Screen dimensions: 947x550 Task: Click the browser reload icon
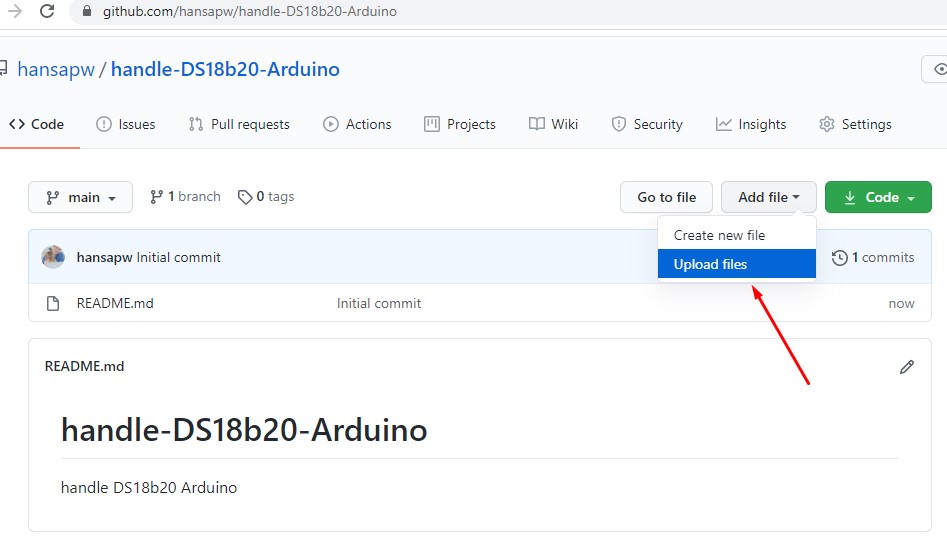click(x=47, y=11)
